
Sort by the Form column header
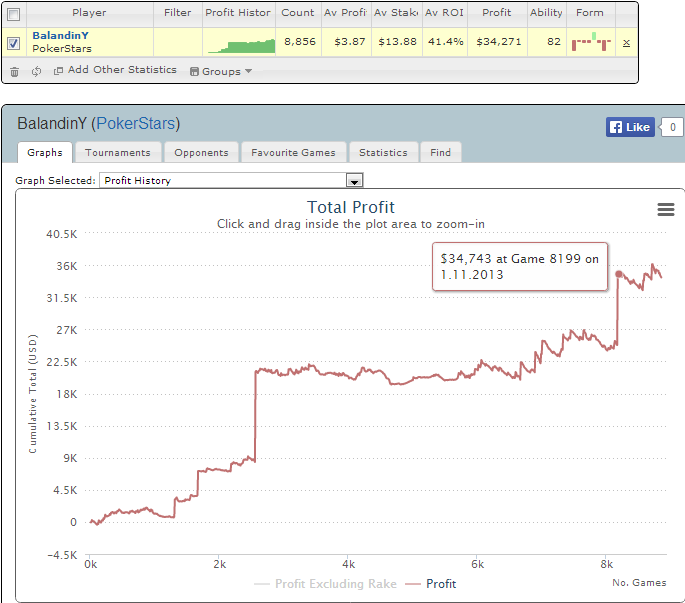[x=590, y=13]
